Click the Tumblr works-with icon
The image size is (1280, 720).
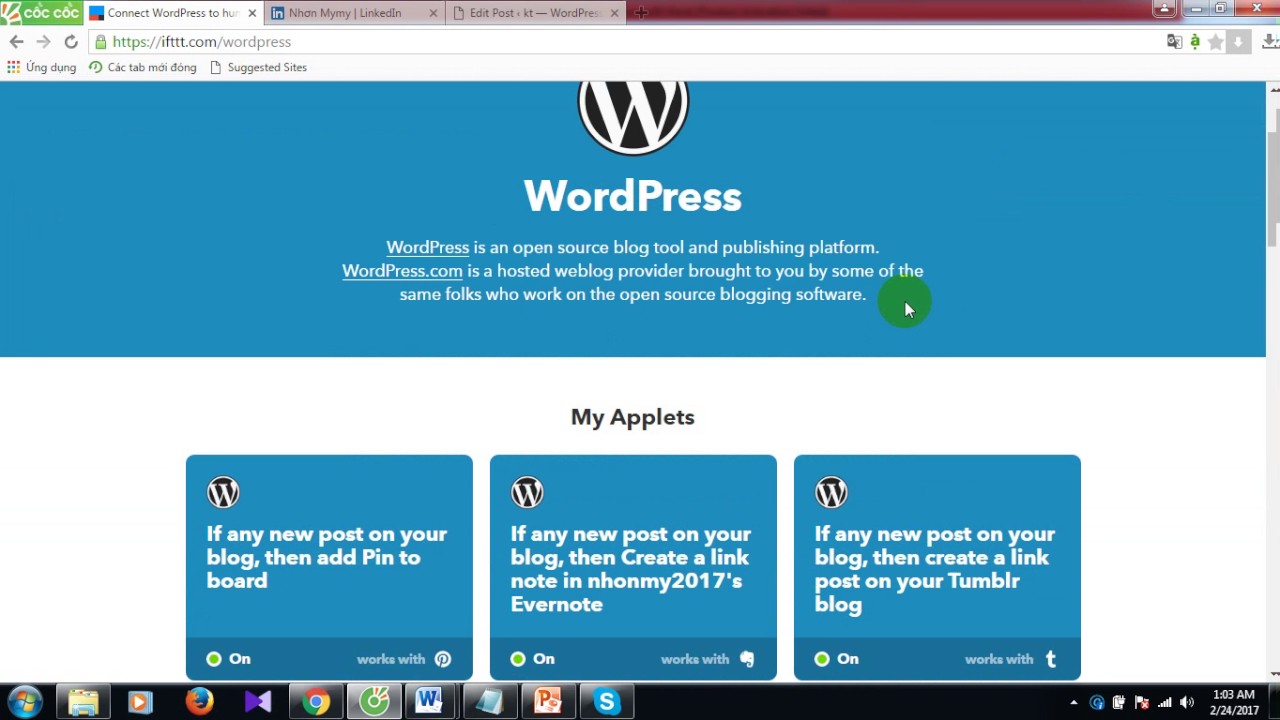point(1051,659)
